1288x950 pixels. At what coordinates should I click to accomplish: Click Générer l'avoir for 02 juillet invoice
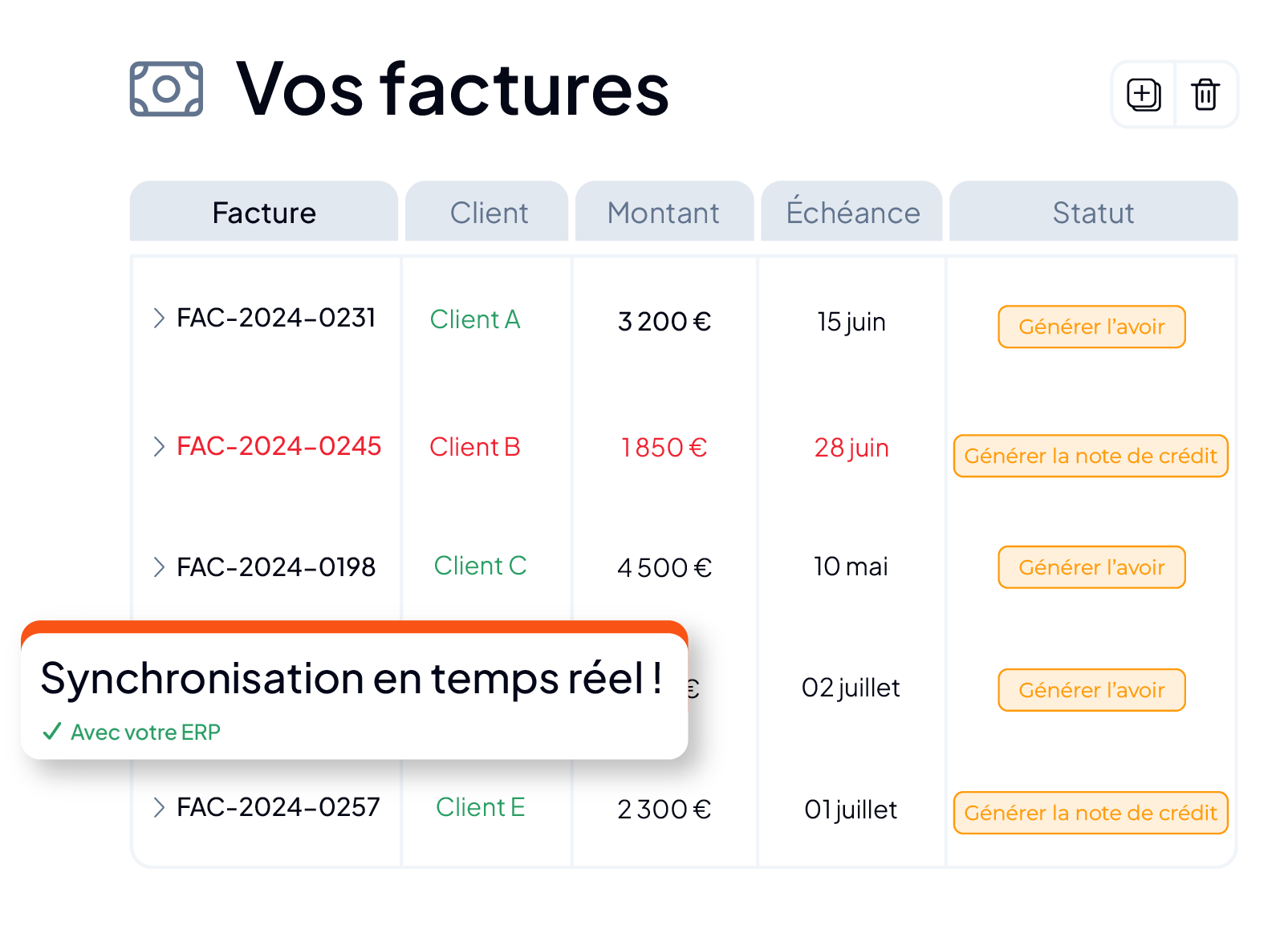point(1091,690)
